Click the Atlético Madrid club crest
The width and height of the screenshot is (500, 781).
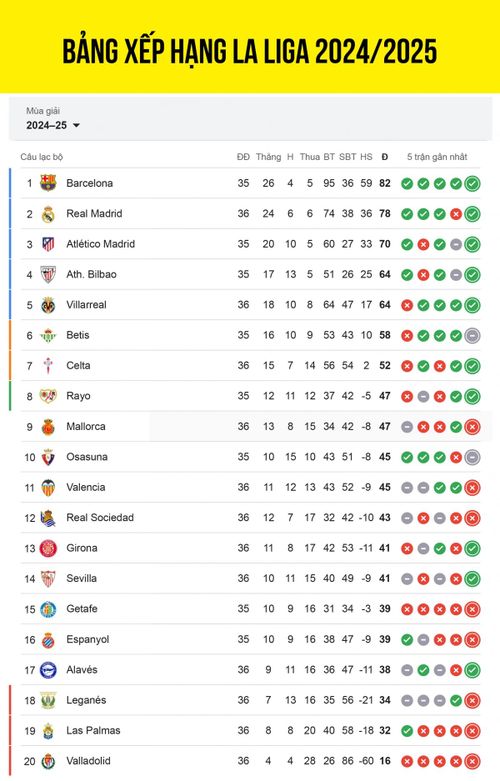pos(48,244)
